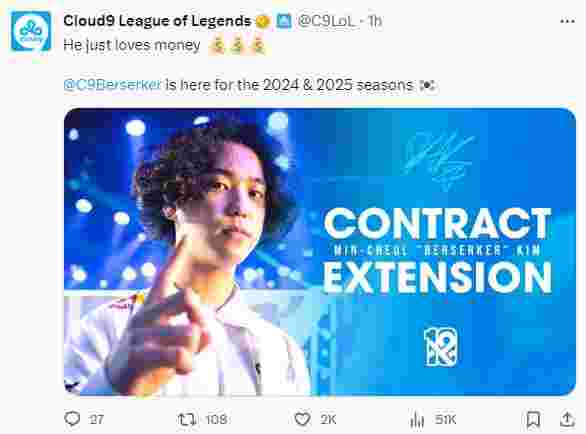Click the 51K views count
The height and width of the screenshot is (434, 586).
click(445, 419)
